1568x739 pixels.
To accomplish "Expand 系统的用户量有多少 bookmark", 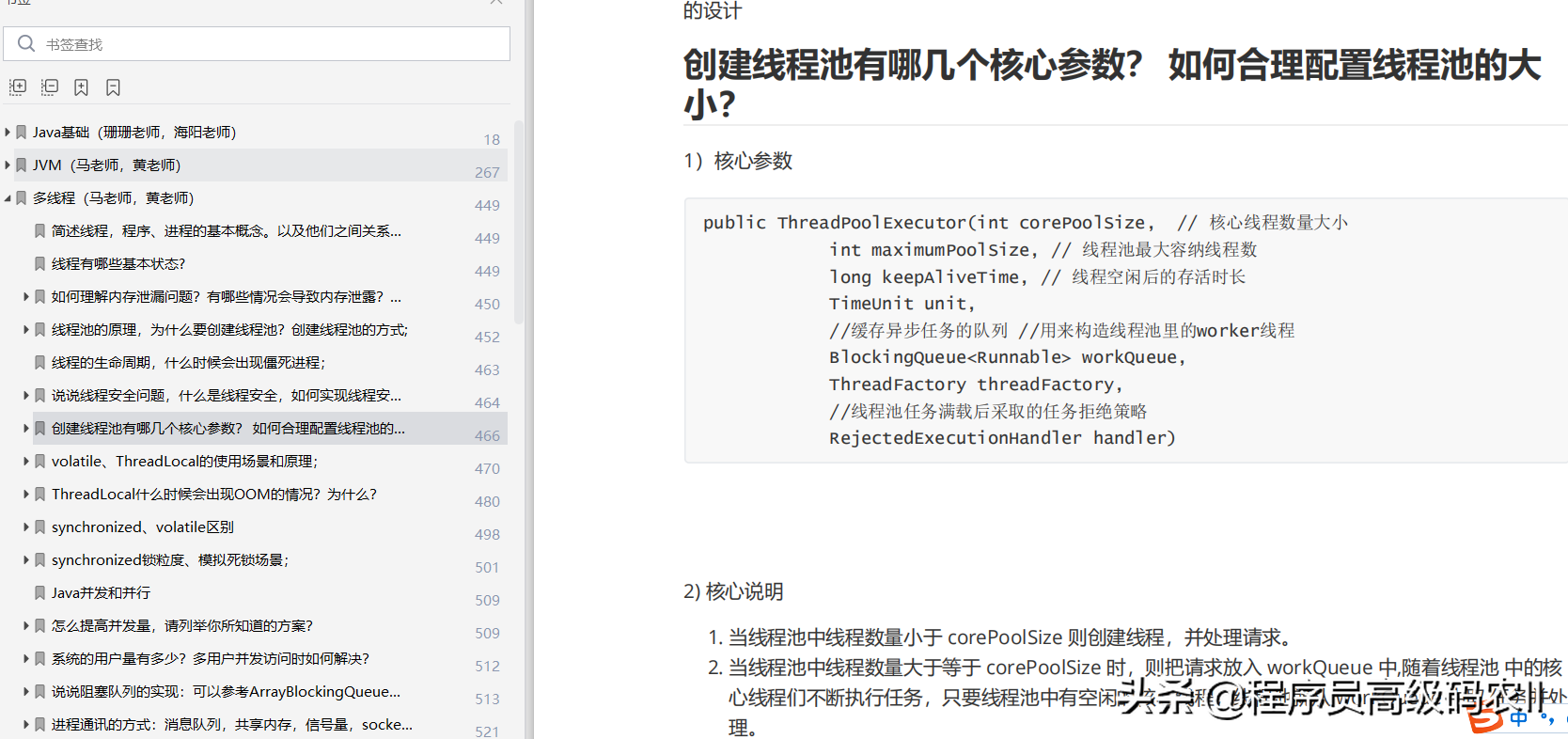I will pyautogui.click(x=26, y=659).
